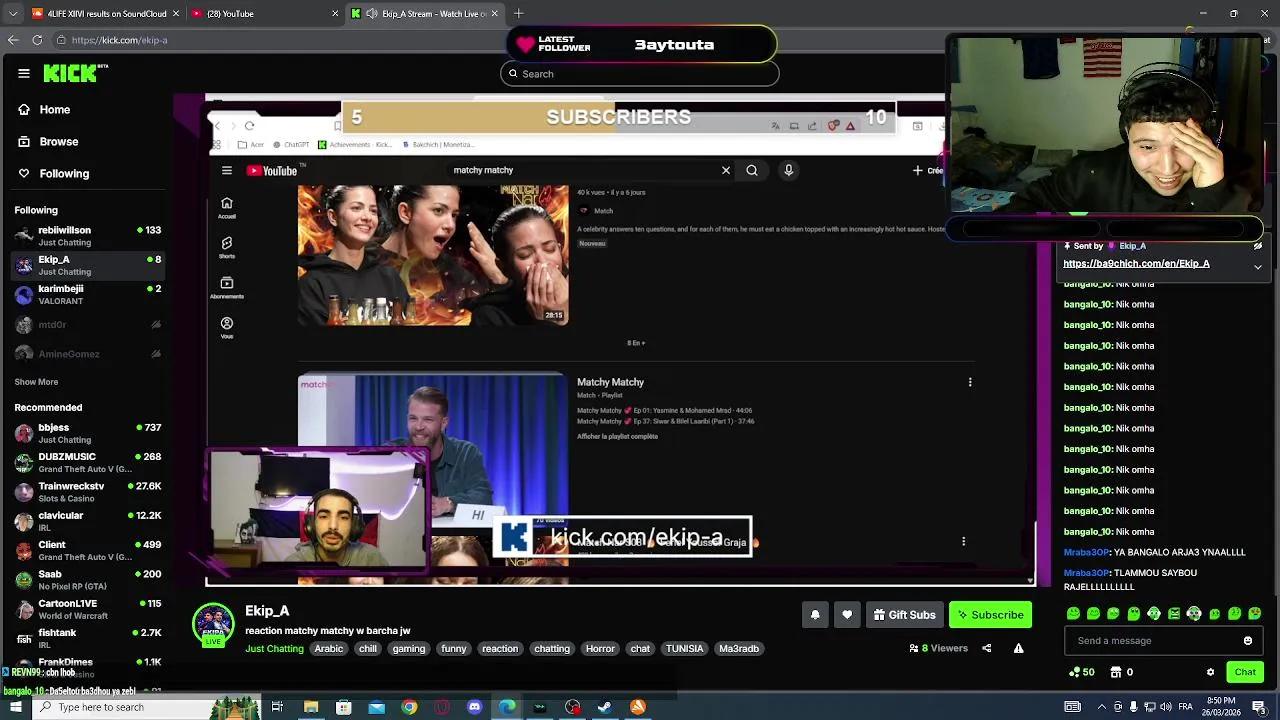The image size is (1280, 720).
Task: Go back in browser history
Action: click(13, 40)
